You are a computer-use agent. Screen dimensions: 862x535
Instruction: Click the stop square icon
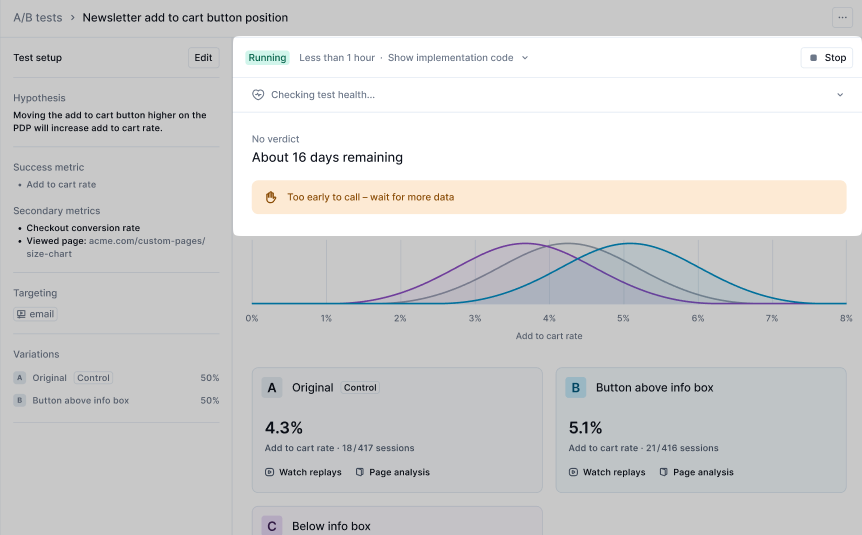(x=814, y=58)
